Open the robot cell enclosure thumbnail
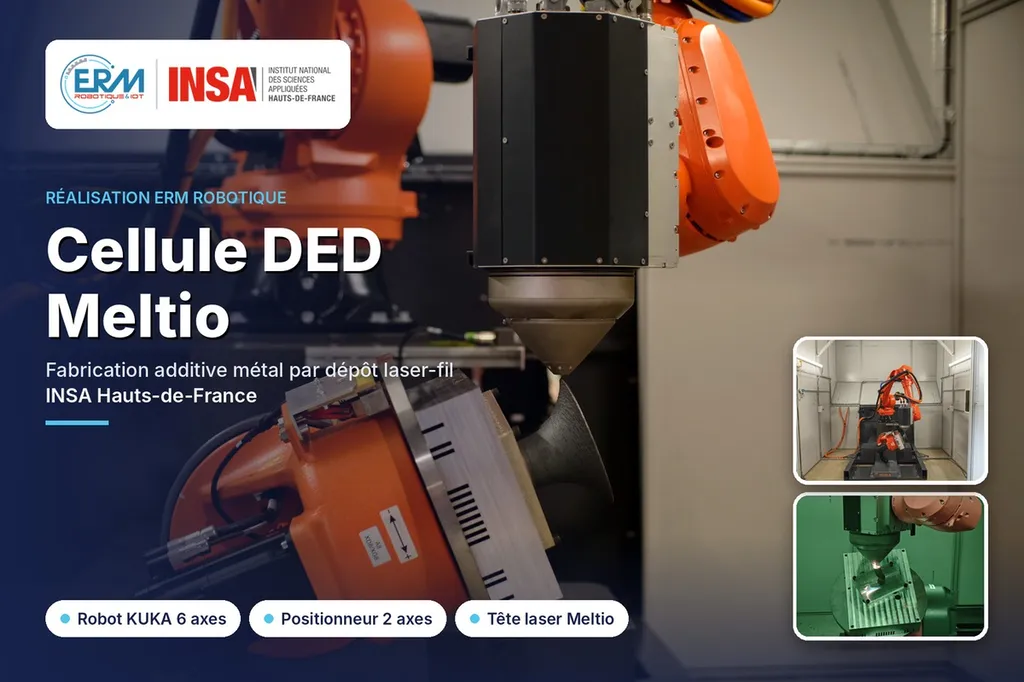 pos(890,410)
